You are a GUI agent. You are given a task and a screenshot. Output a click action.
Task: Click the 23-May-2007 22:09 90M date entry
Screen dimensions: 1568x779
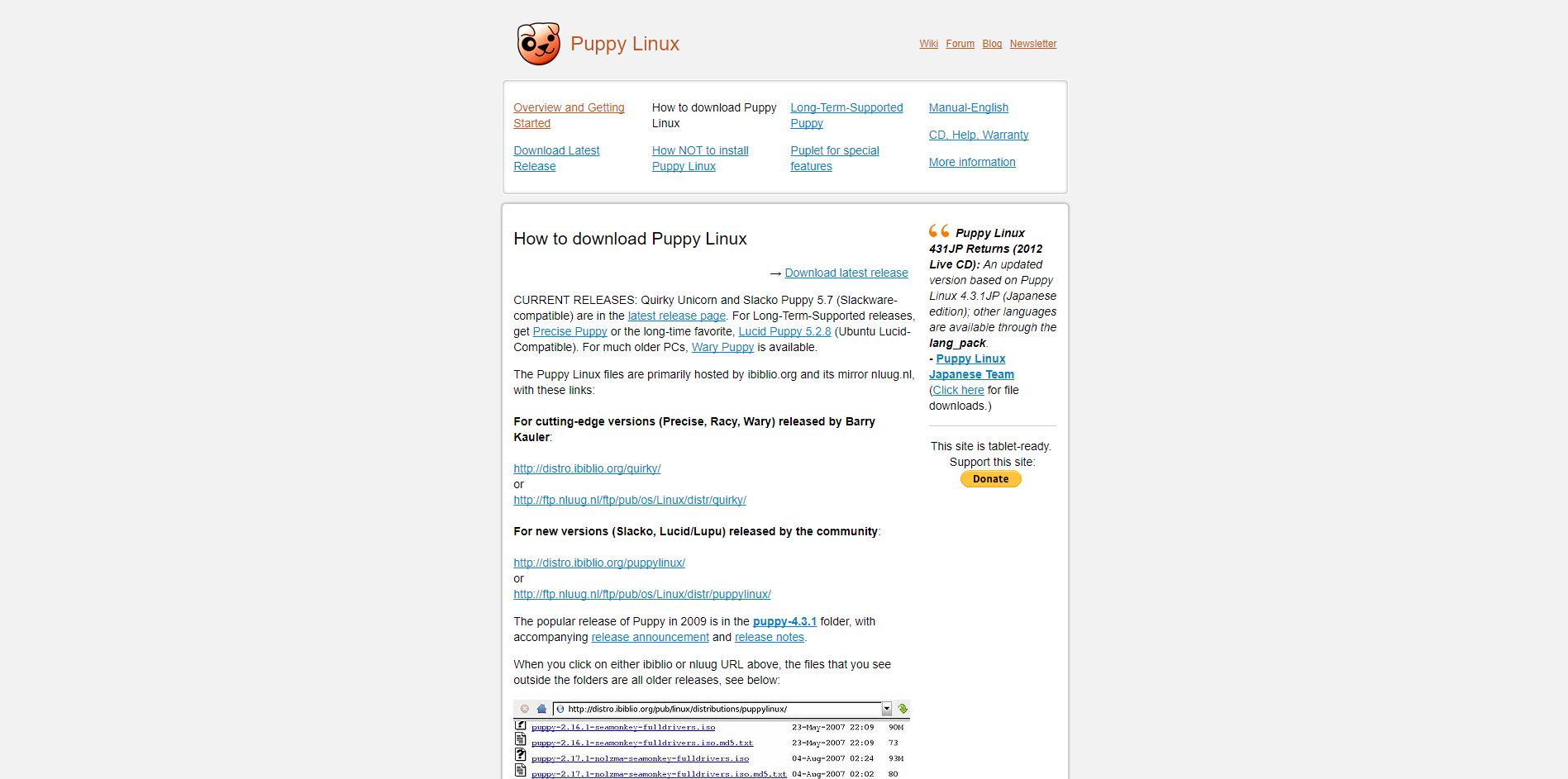coord(847,727)
